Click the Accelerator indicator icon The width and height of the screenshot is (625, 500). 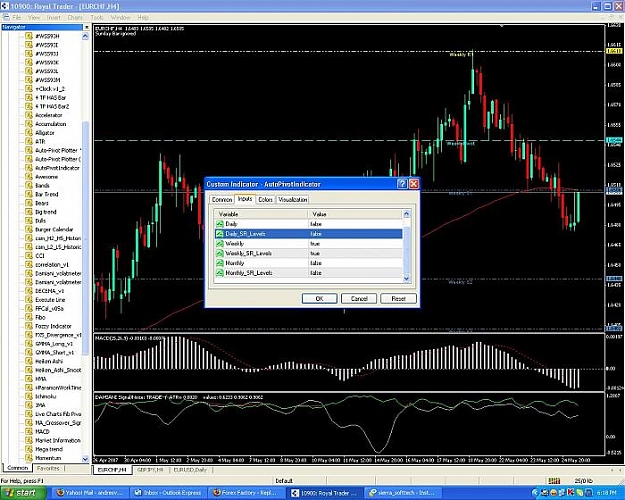(29, 115)
